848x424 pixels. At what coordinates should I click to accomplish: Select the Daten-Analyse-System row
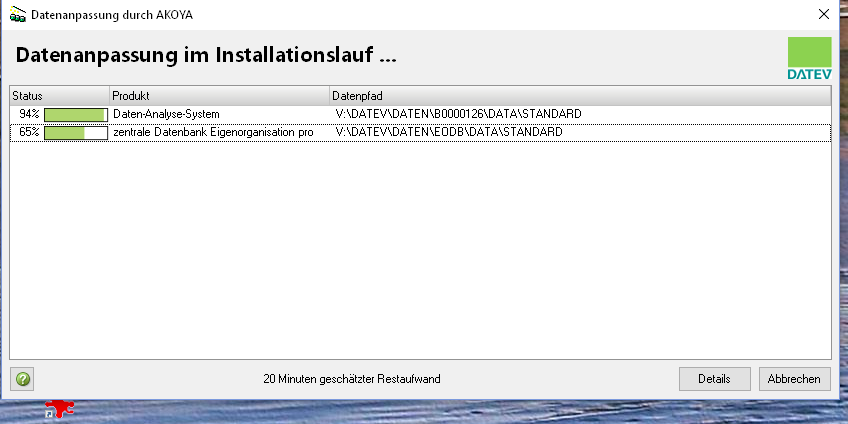point(420,114)
